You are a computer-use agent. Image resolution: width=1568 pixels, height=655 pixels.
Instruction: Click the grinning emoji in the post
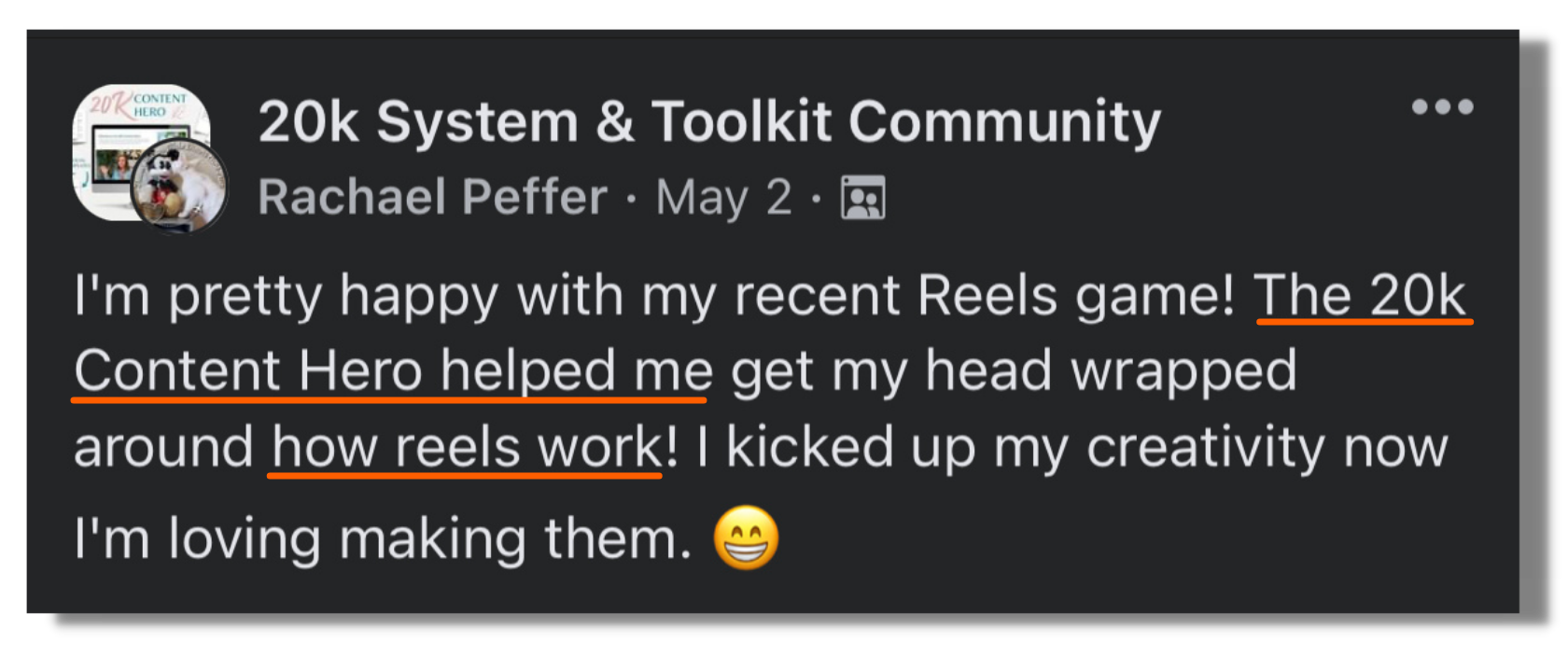click(746, 538)
